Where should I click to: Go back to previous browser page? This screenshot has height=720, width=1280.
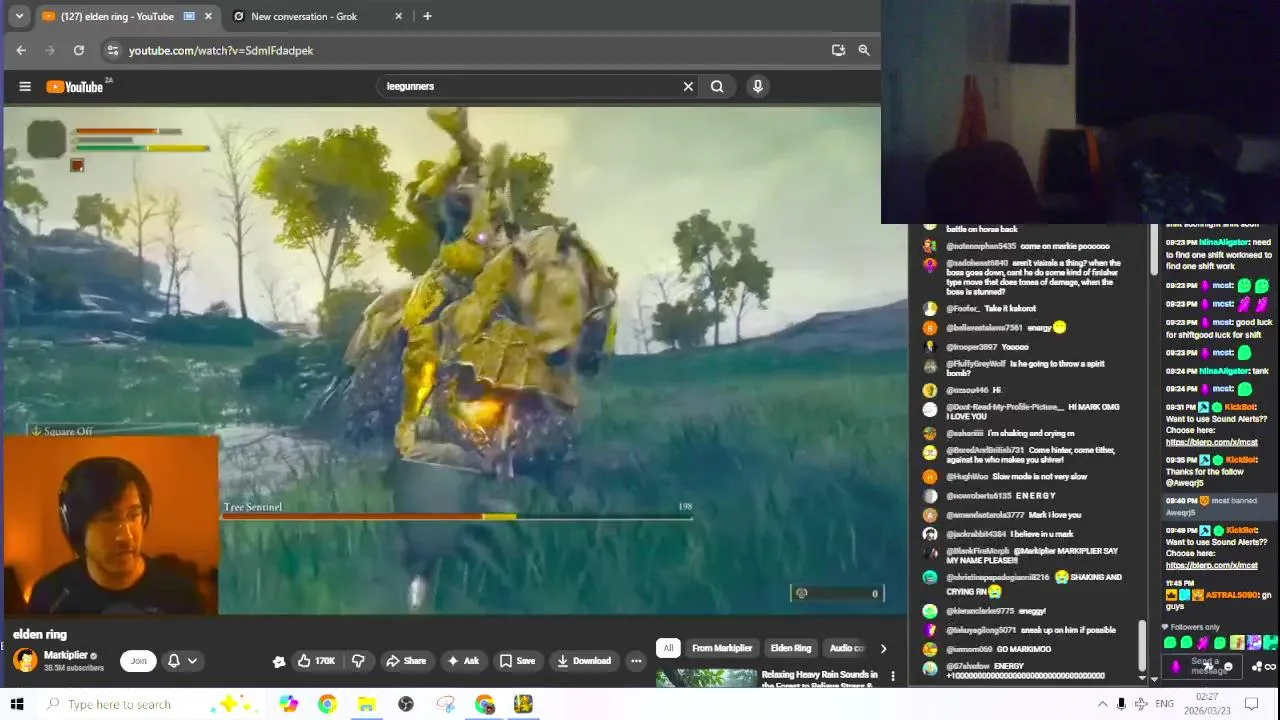pos(21,50)
